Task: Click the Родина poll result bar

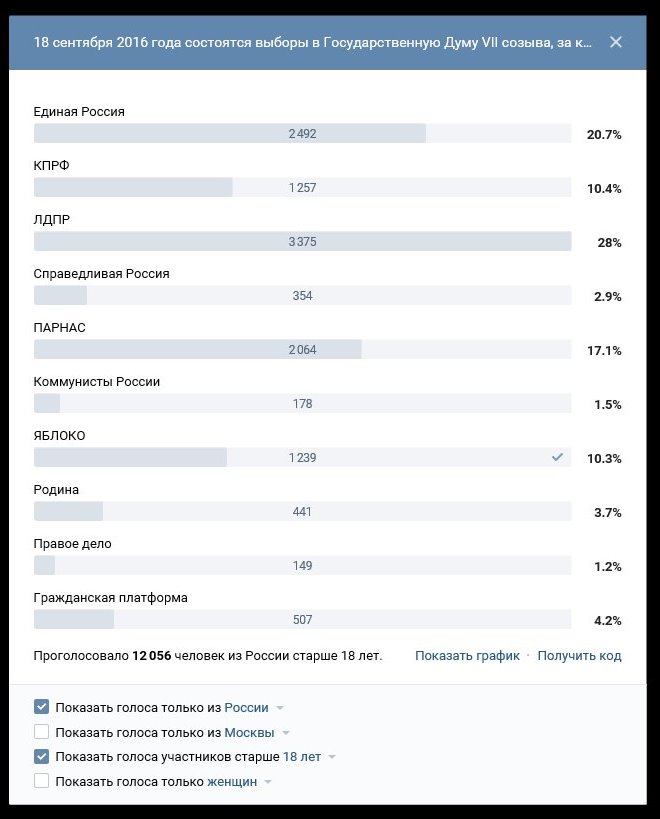Action: (x=302, y=511)
